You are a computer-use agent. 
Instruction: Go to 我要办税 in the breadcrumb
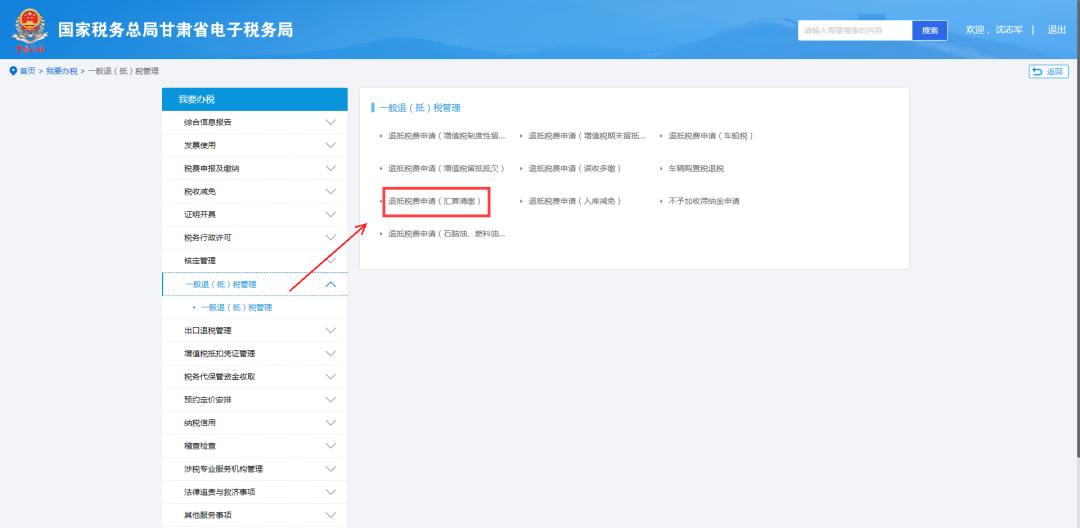pyautogui.click(x=61, y=72)
